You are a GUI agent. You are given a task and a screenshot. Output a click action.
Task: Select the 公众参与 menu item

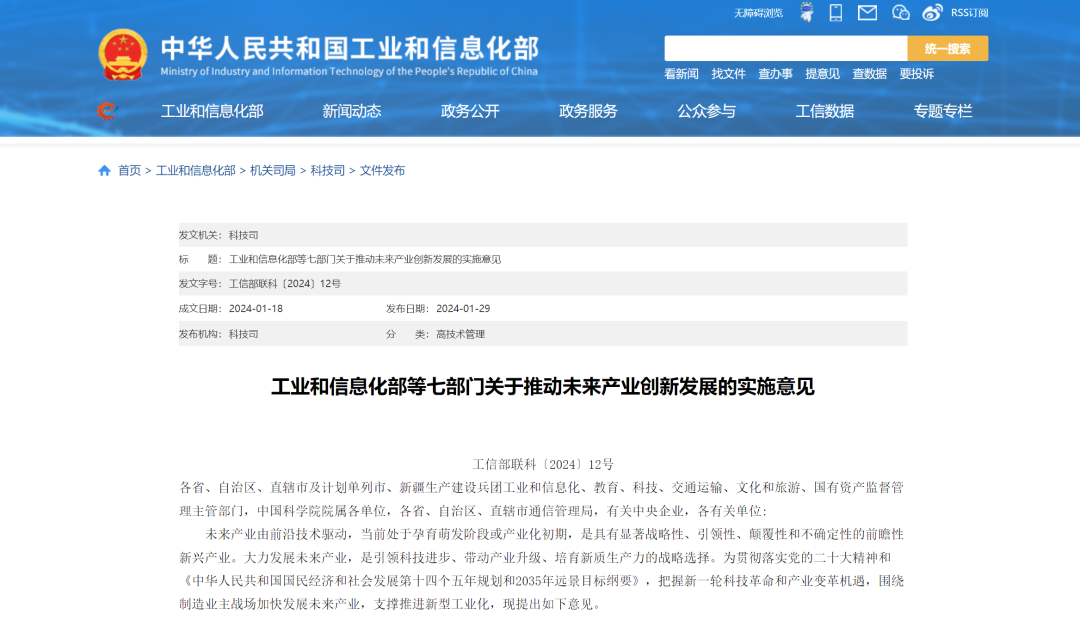tap(705, 111)
